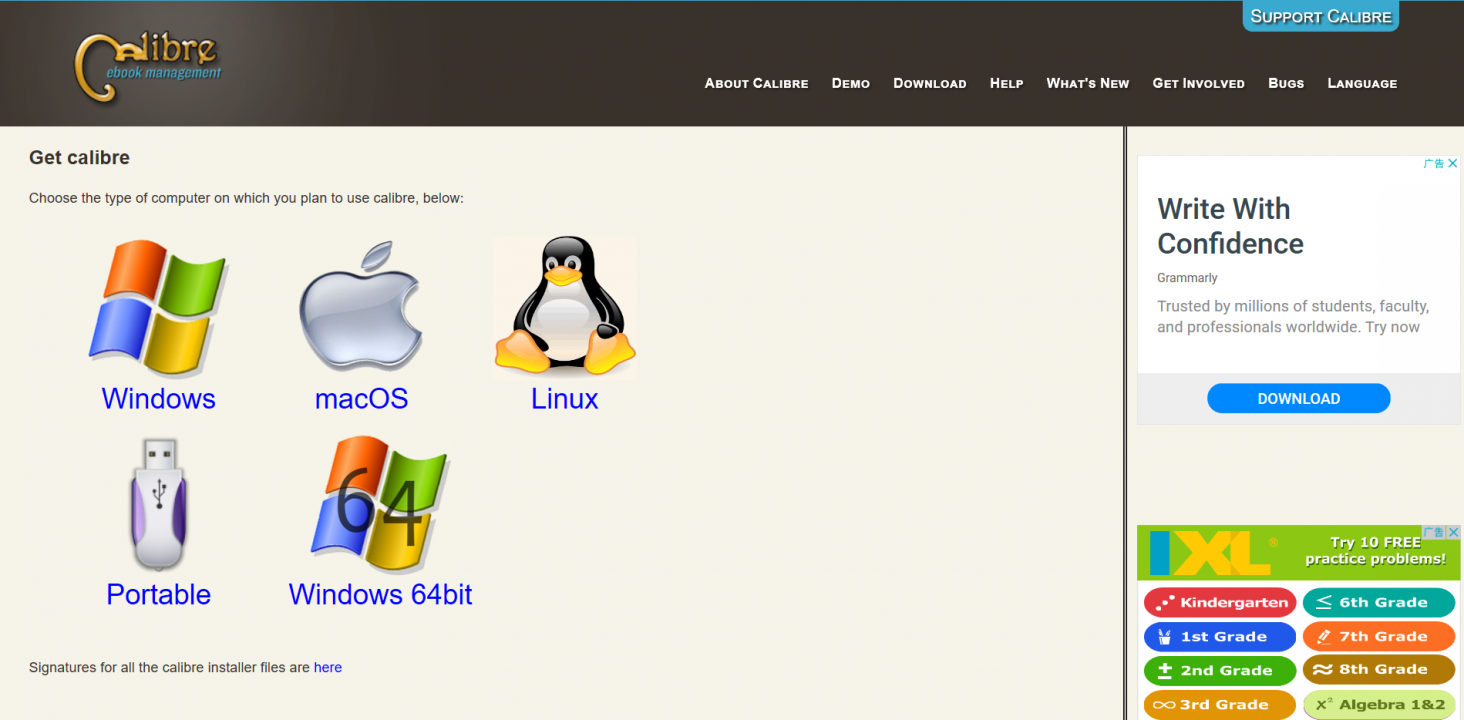
Task: Click the calibre logo in the header
Action: [149, 67]
